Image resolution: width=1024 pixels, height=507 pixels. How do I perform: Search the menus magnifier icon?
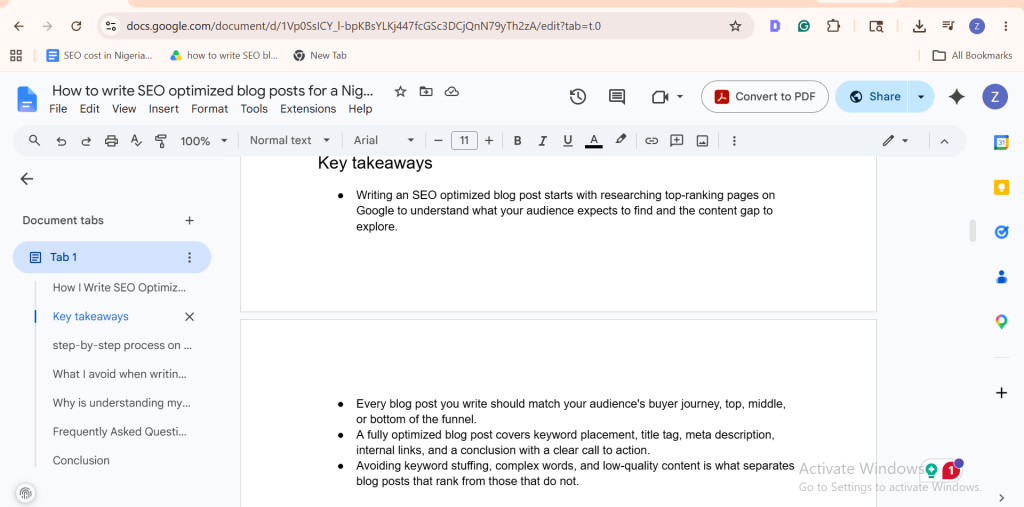(x=35, y=140)
